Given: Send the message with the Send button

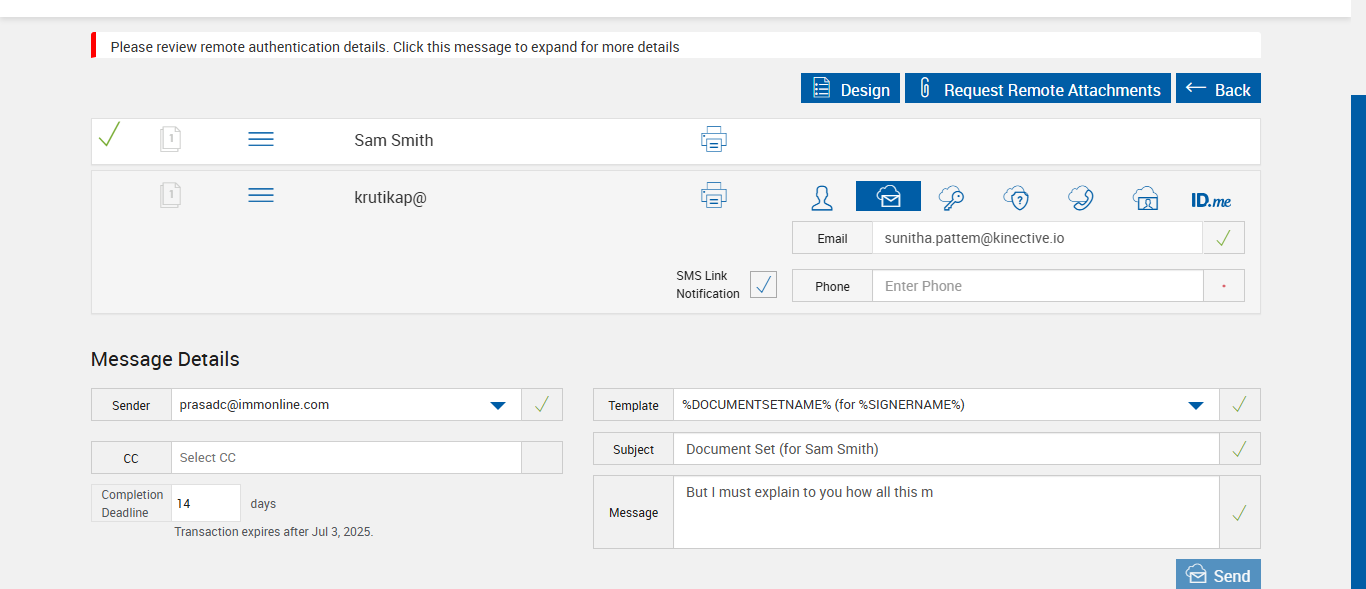Looking at the screenshot, I should [x=1218, y=575].
